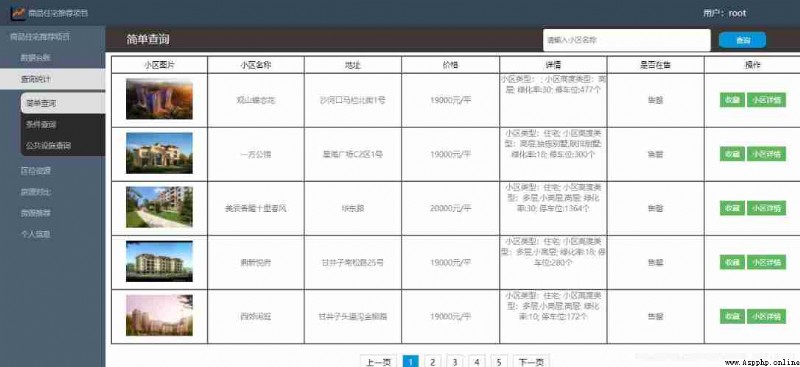
Task: Click the details cell mentioning 停车位:280个
Action: pyautogui.click(x=554, y=262)
